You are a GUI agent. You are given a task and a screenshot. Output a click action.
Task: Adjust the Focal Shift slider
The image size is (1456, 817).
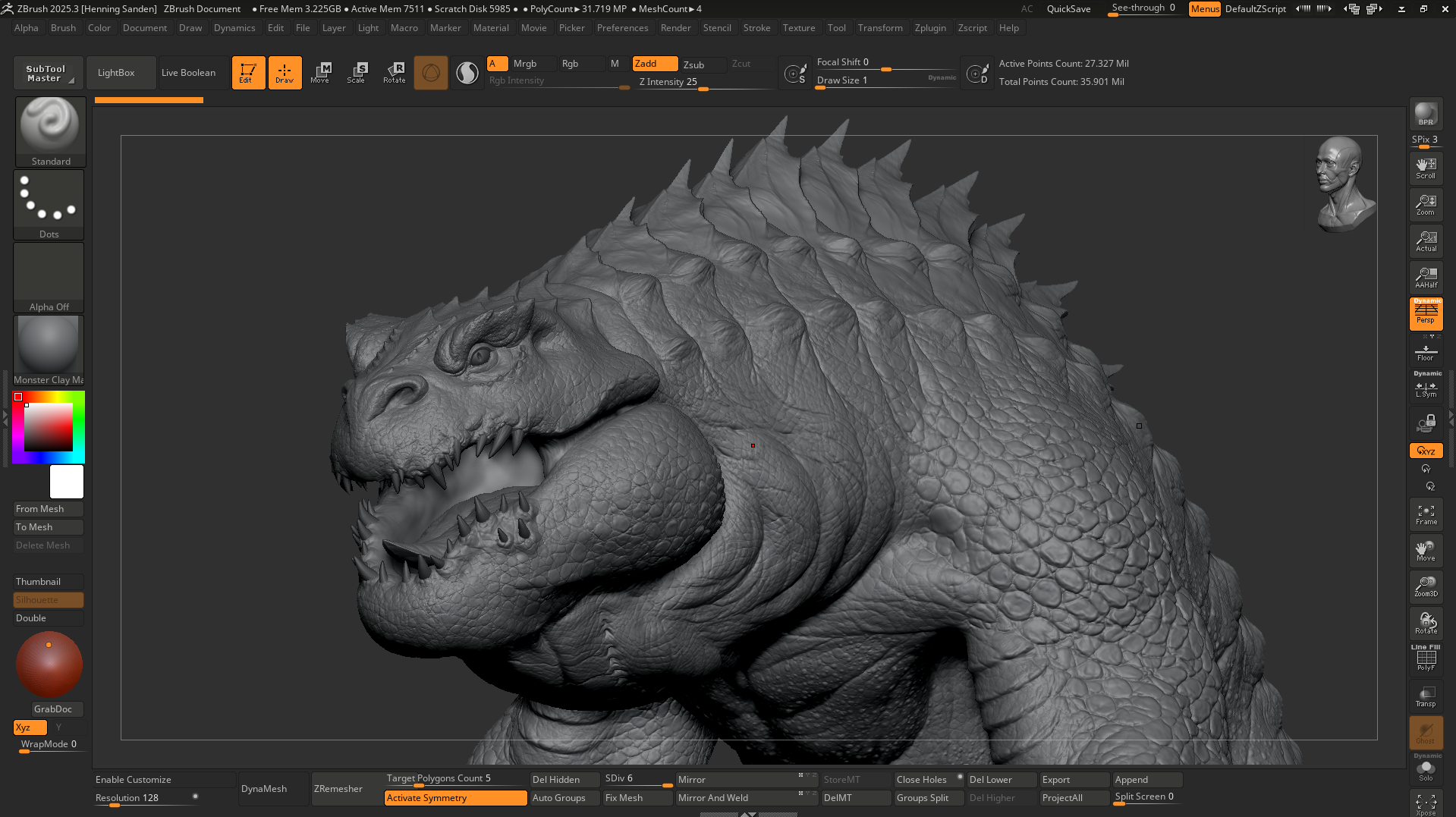pyautogui.click(x=885, y=63)
